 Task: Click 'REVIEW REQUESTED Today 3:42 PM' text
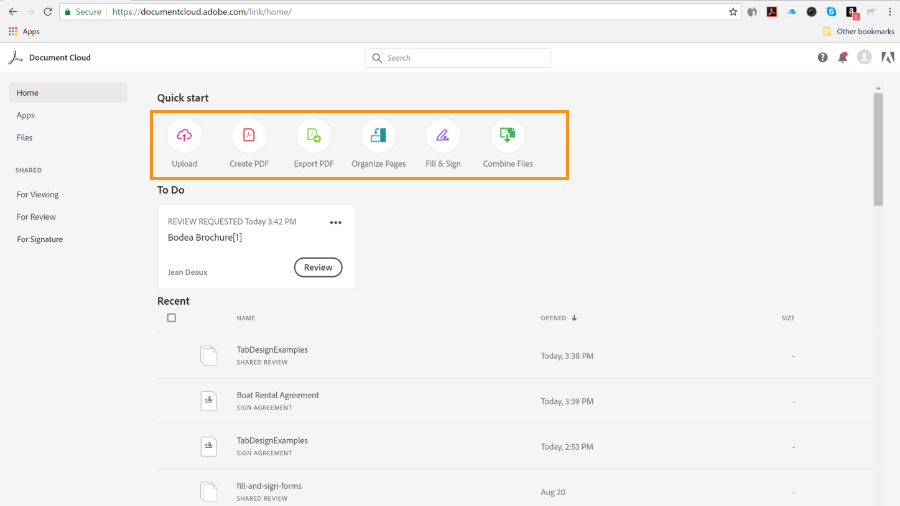coord(232,221)
